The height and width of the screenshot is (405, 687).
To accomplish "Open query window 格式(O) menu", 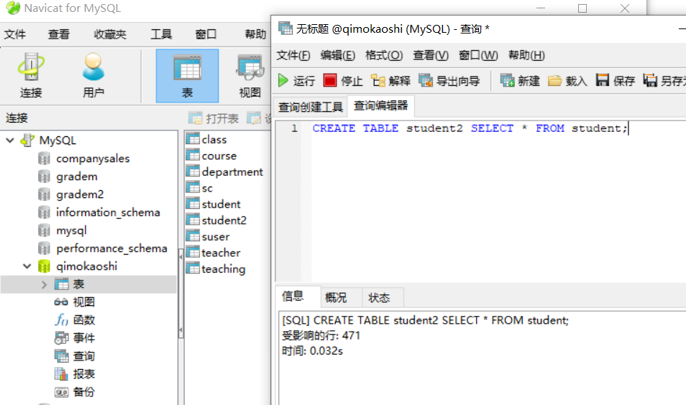I will 384,55.
